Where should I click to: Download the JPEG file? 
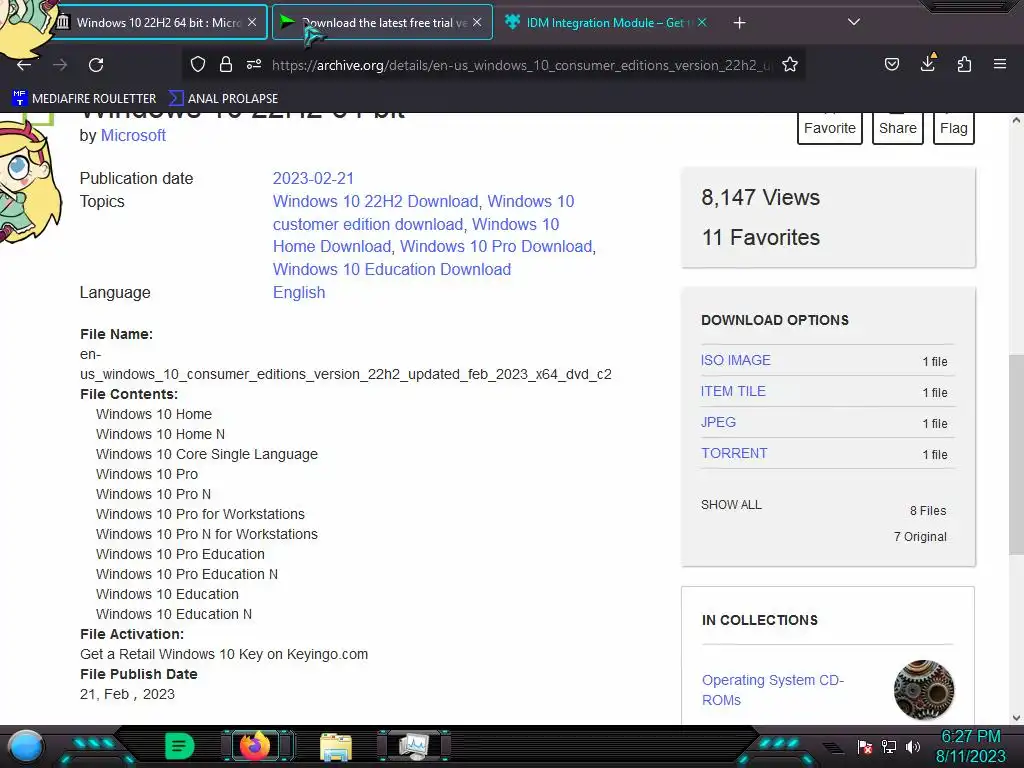click(718, 422)
